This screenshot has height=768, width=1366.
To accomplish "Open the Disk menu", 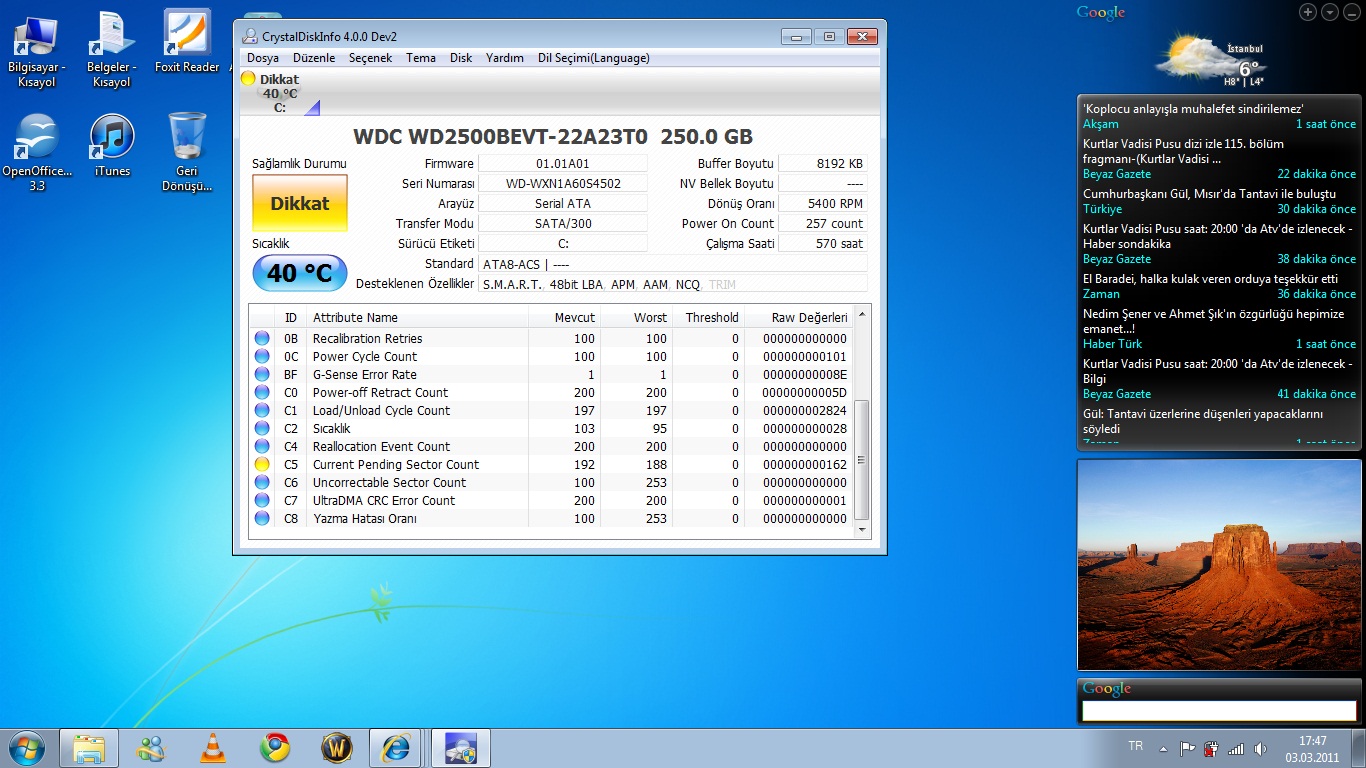I will coord(461,58).
